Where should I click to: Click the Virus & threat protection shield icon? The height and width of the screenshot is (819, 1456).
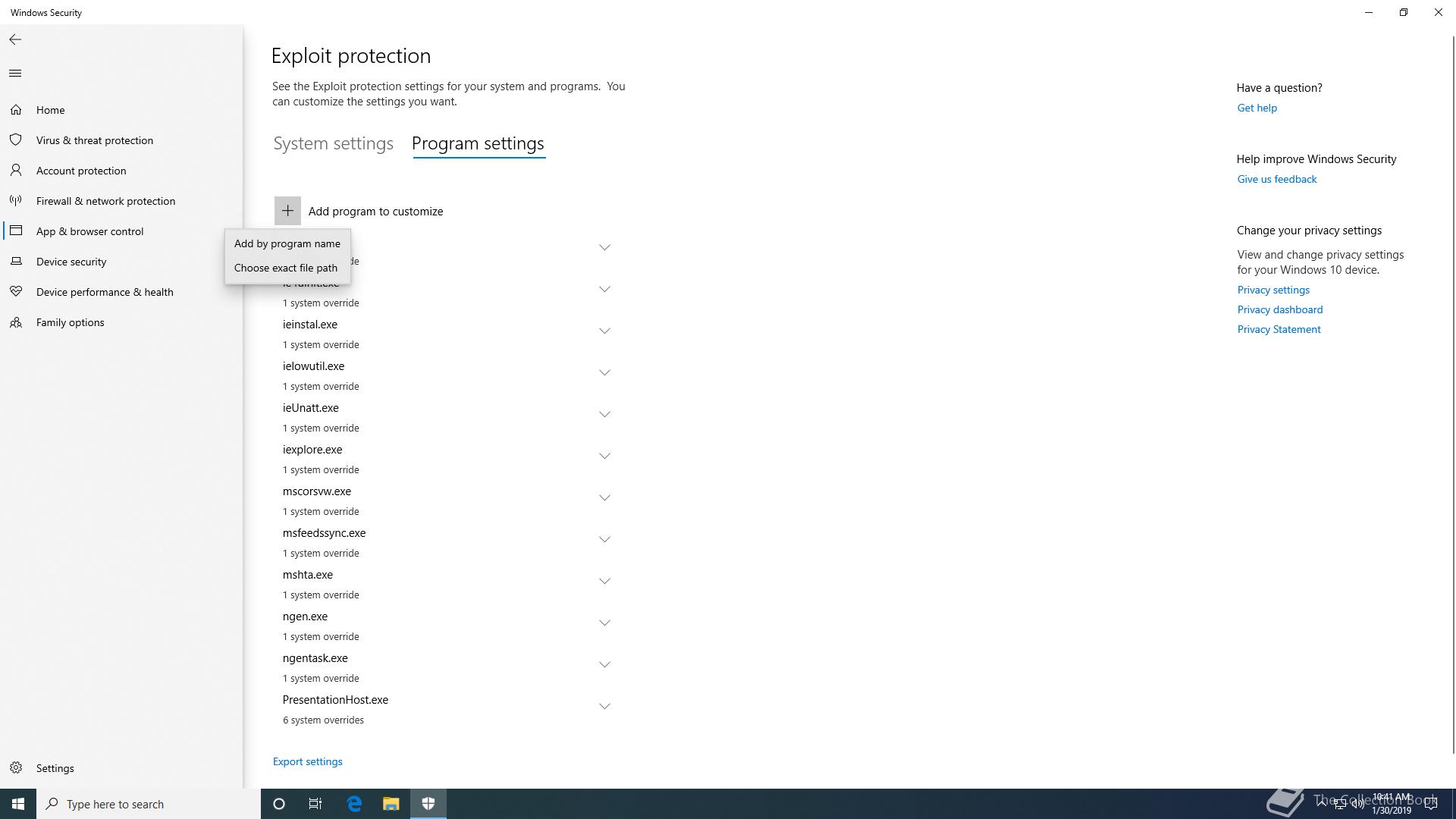16,140
